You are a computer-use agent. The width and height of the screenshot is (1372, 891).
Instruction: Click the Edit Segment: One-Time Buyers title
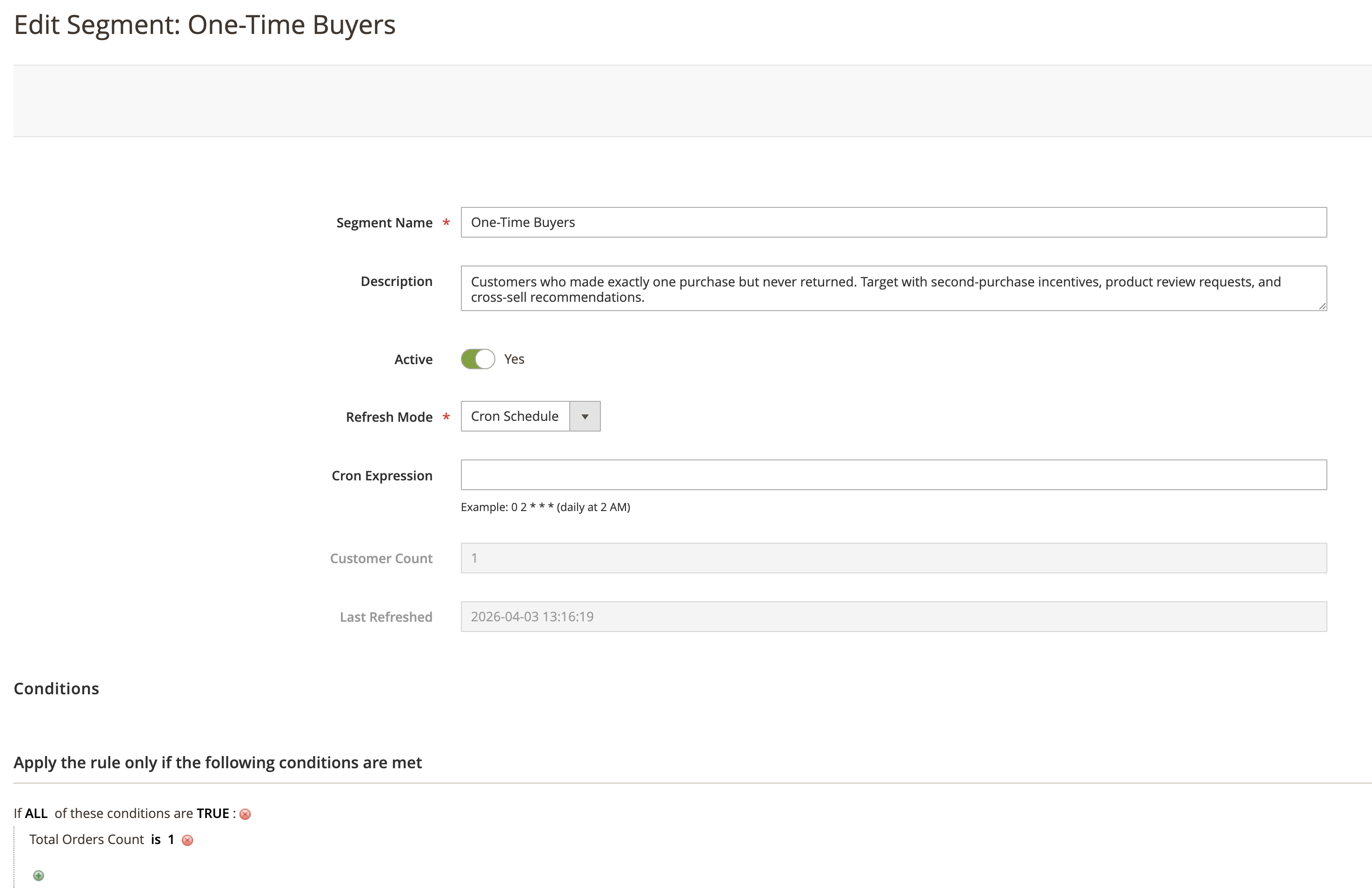[x=205, y=24]
